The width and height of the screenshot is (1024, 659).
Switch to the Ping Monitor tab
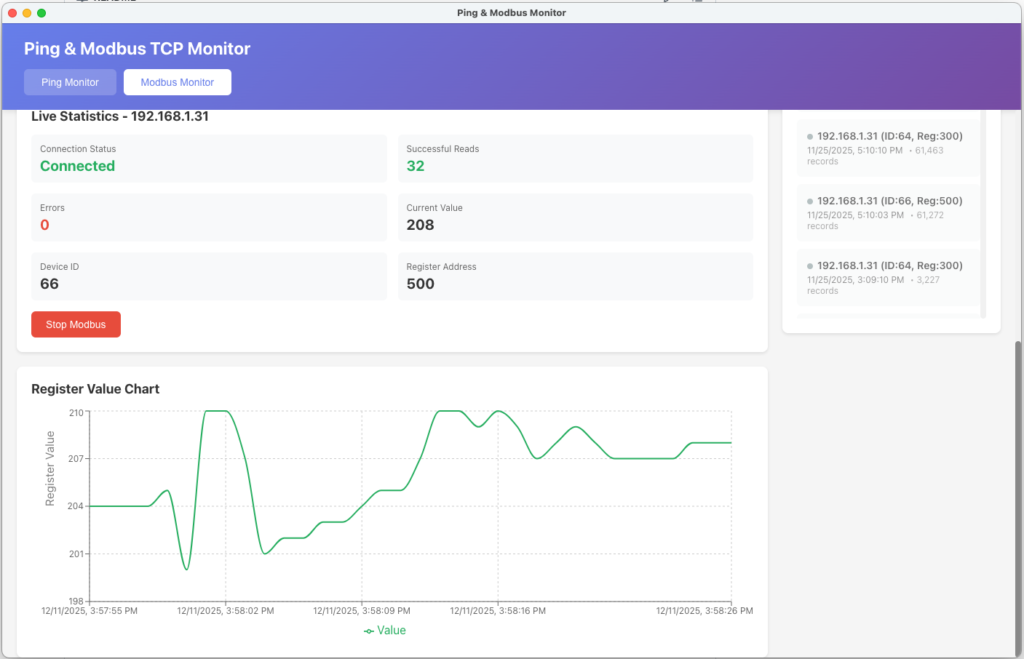click(x=70, y=82)
